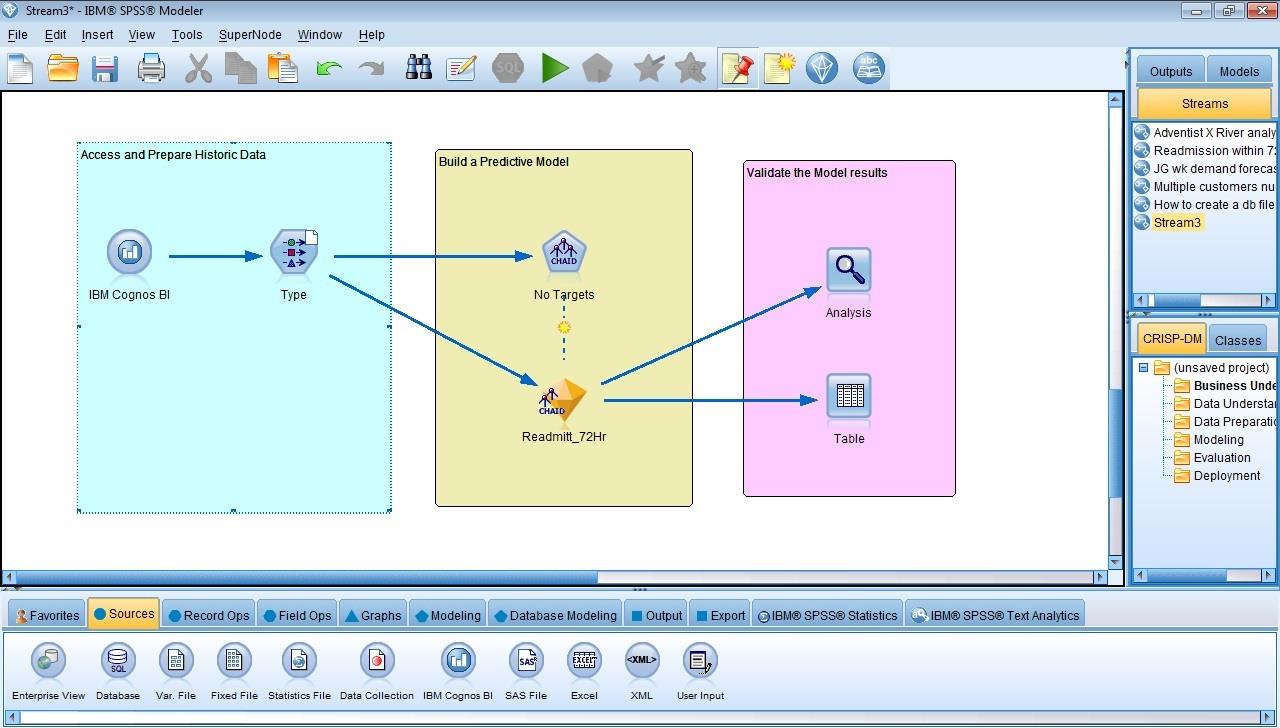The width and height of the screenshot is (1280, 728).
Task: Select the IBM Cognos BI source node on canvas
Action: pyautogui.click(x=129, y=252)
